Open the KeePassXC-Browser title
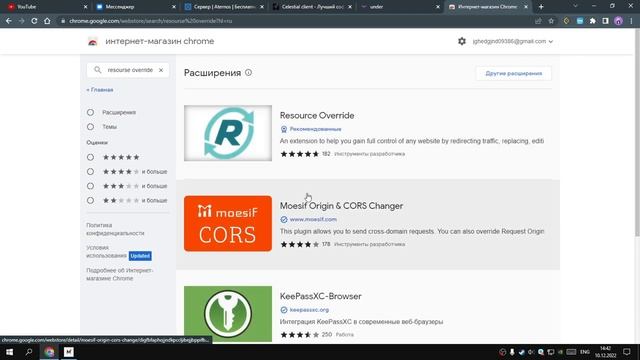The width and height of the screenshot is (640, 360). 320,296
